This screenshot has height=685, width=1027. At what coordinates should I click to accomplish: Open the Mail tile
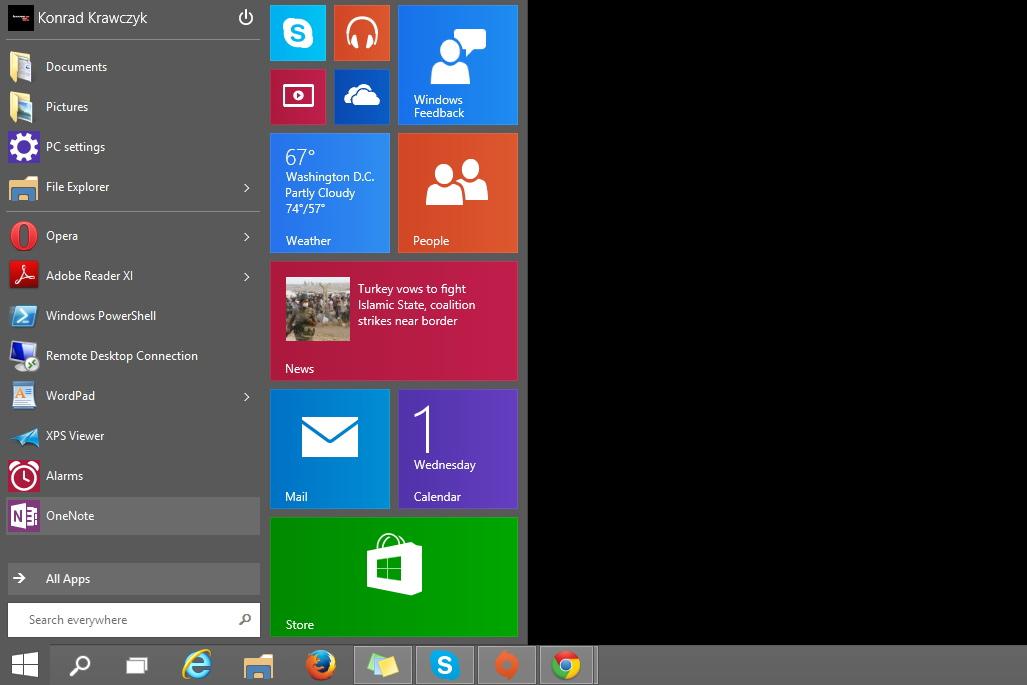point(329,449)
